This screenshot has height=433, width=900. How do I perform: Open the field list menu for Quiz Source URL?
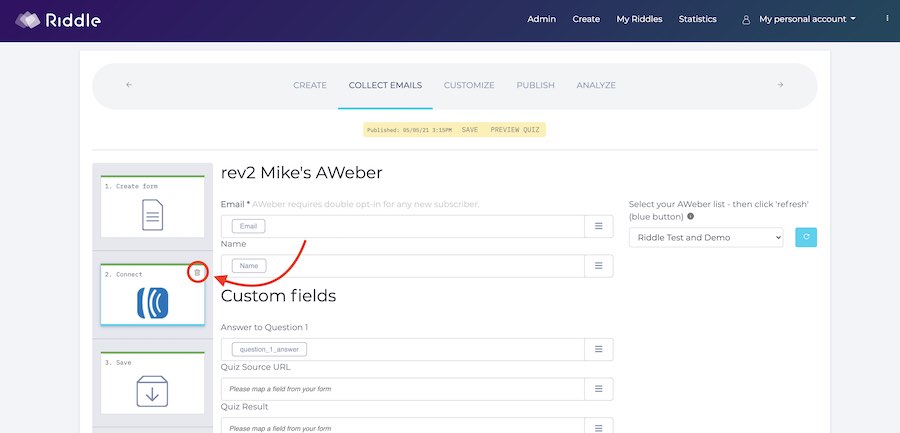[599, 389]
